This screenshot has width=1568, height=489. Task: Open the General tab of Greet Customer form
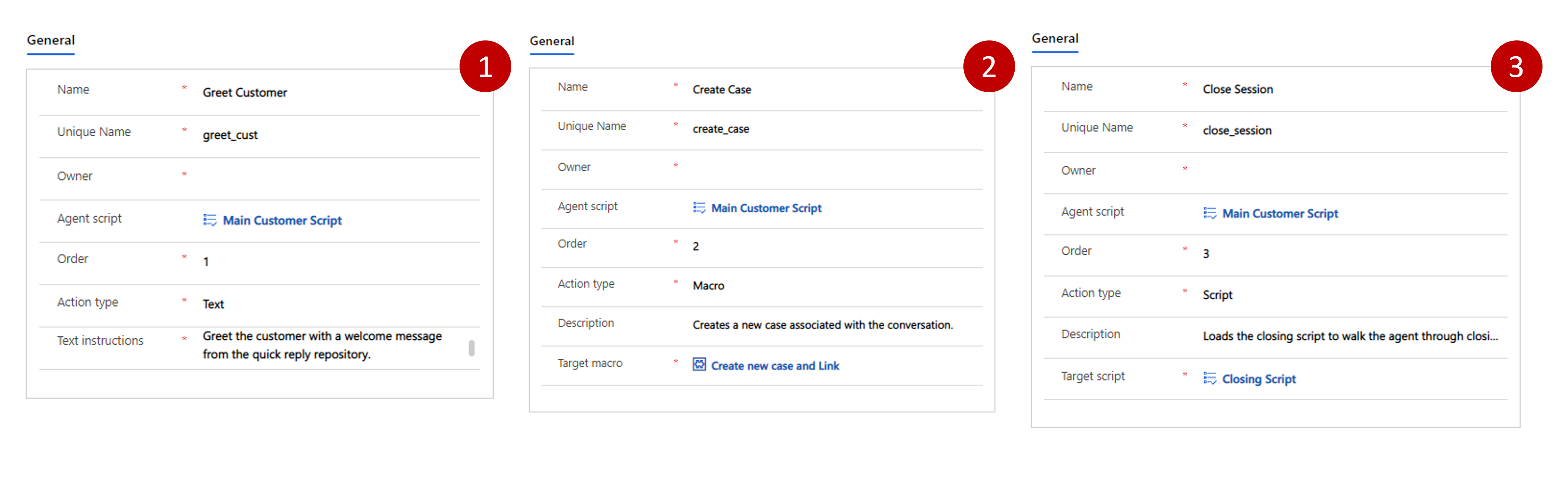[51, 40]
